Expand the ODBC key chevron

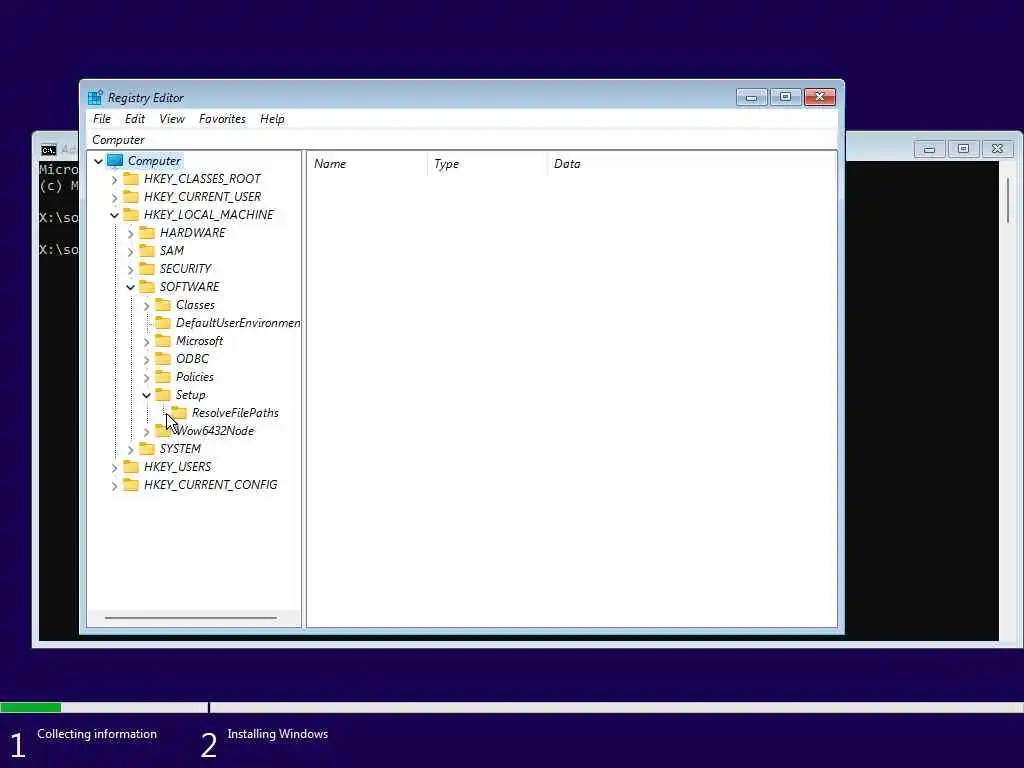146,359
